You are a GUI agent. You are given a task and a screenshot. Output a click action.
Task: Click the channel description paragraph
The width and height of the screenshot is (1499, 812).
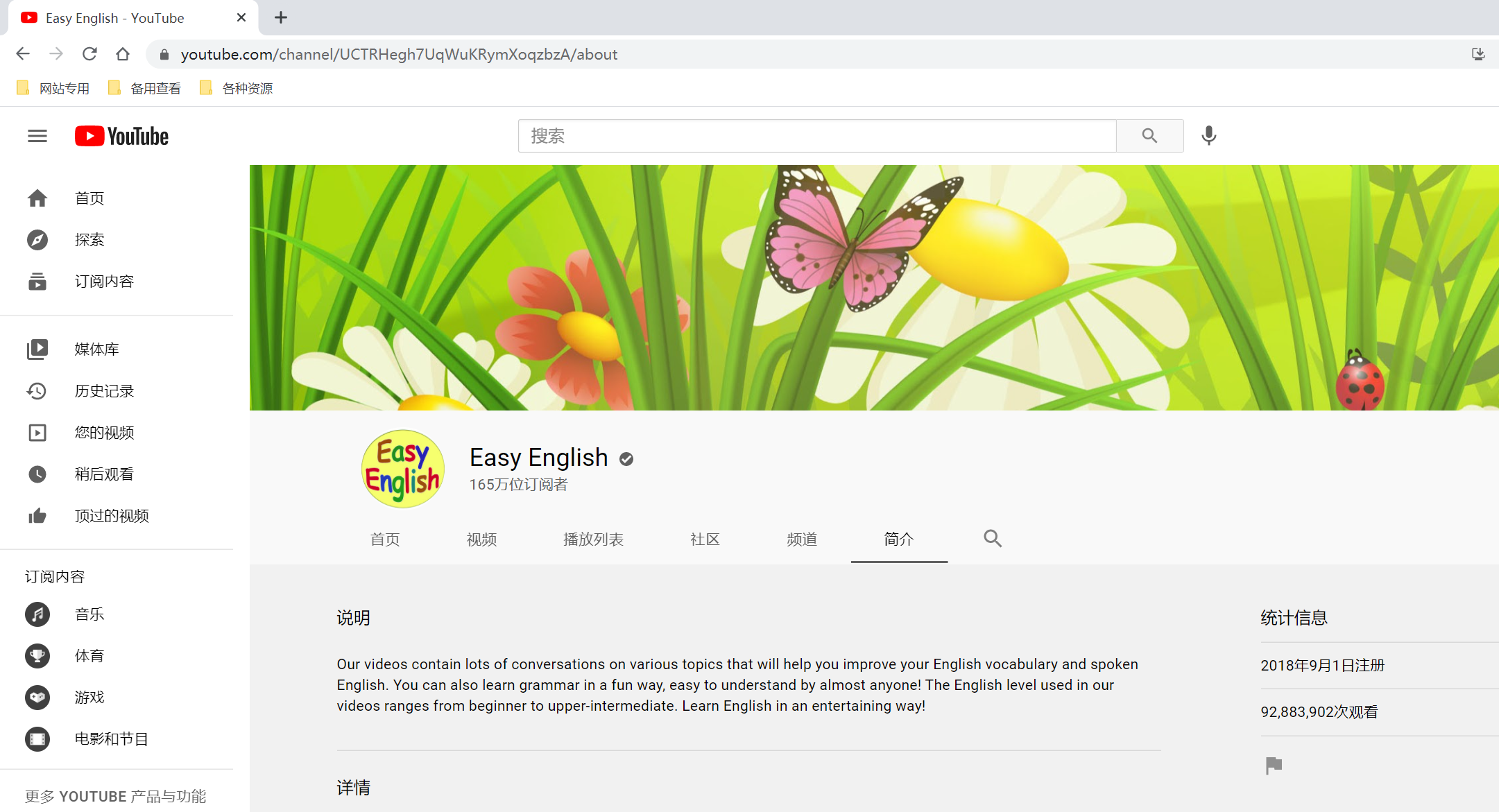point(737,685)
